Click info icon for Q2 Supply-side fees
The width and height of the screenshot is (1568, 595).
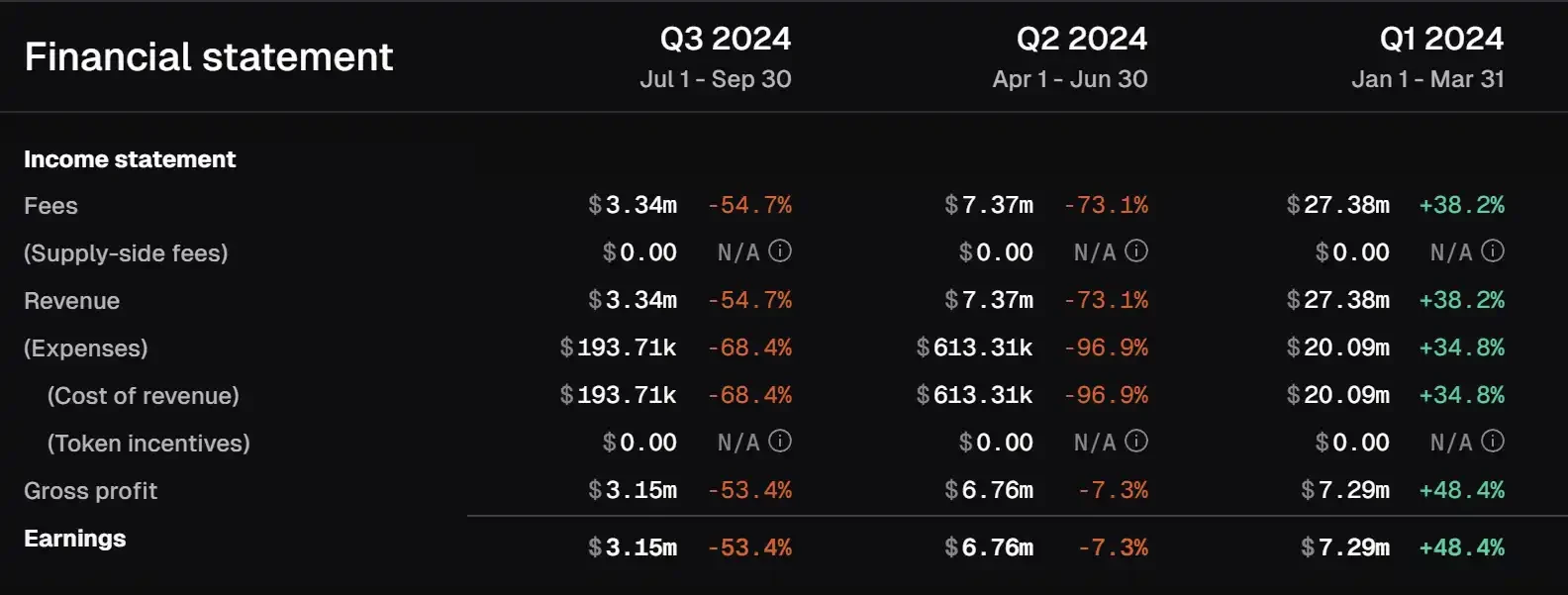pos(1136,251)
